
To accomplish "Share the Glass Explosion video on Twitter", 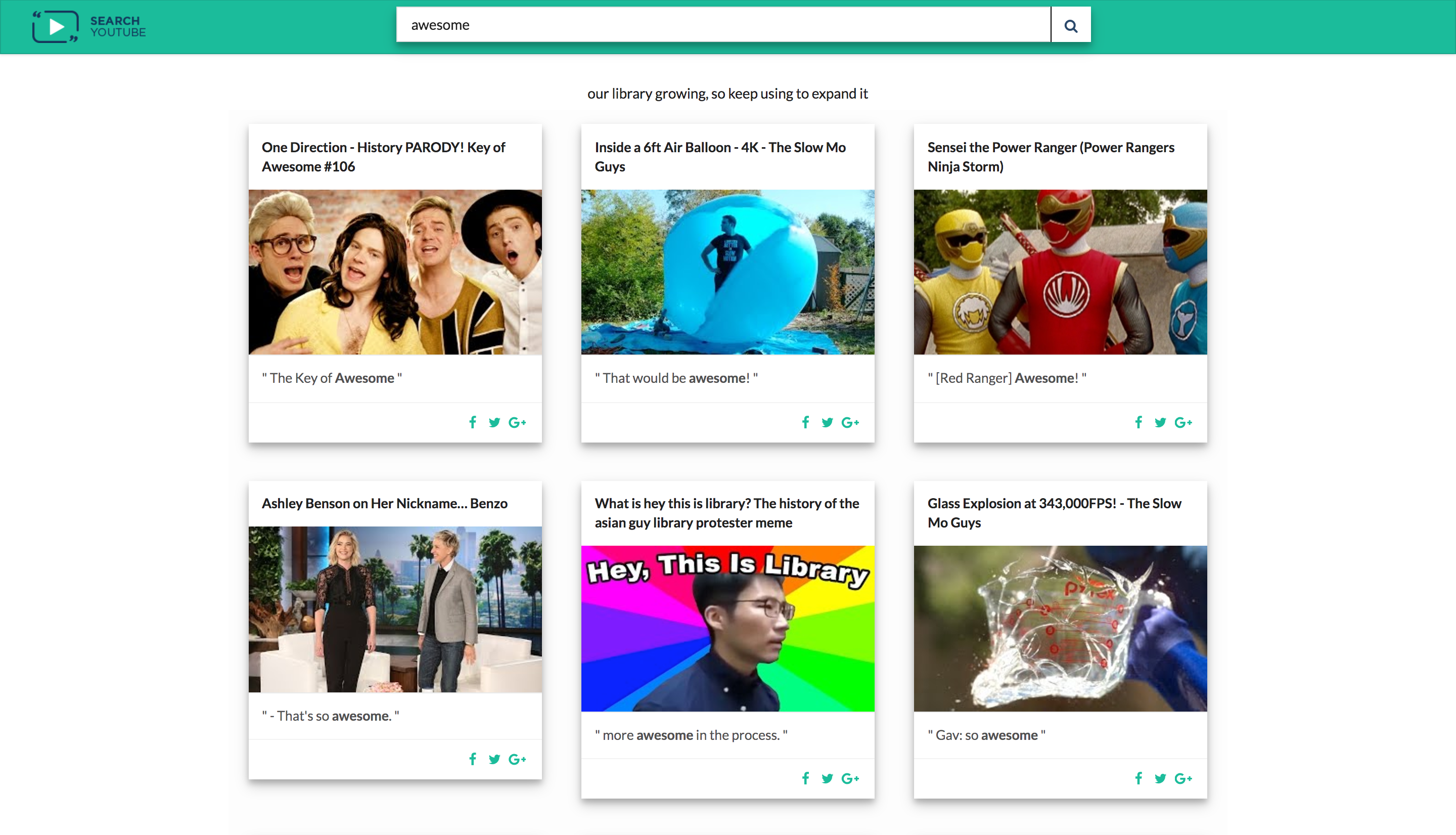I will 1160,778.
